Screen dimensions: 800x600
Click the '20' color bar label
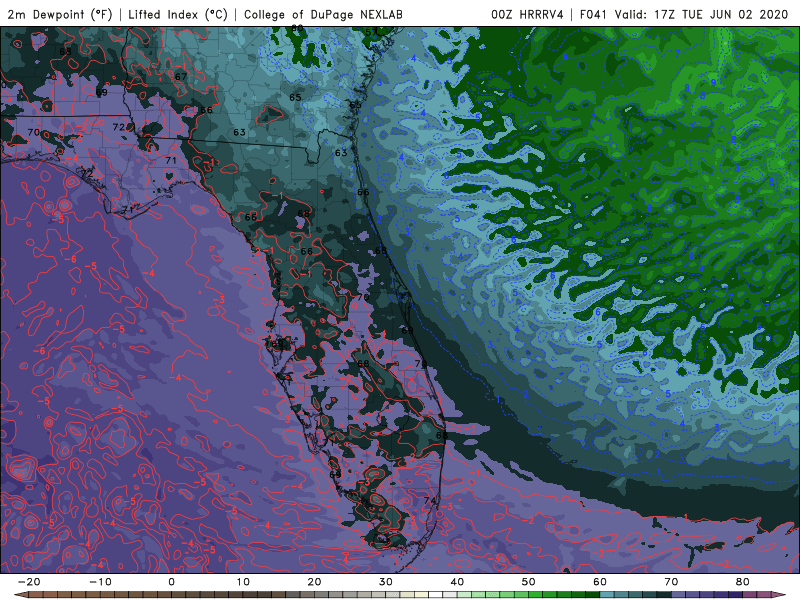[x=314, y=582]
